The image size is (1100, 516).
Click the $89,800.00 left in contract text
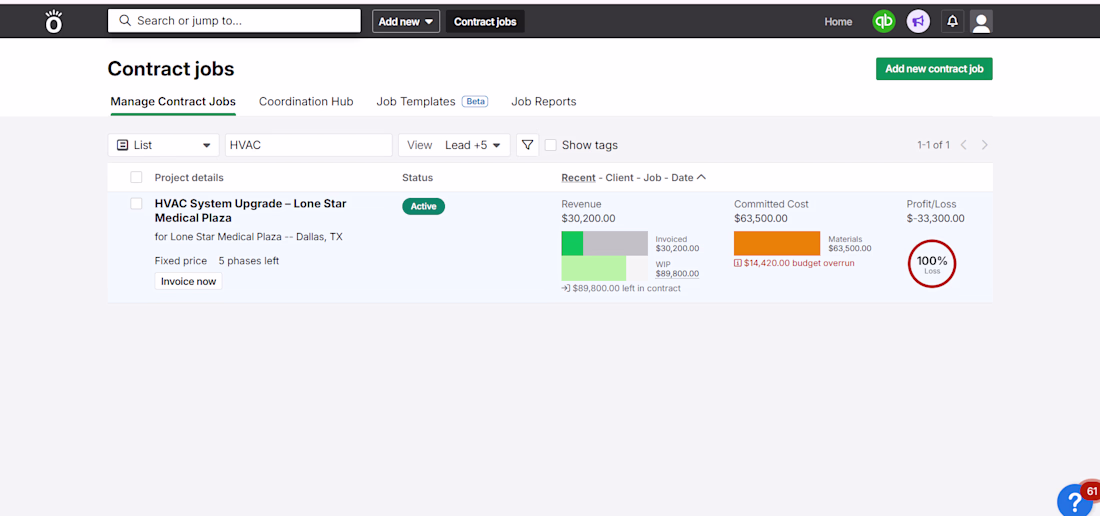[626, 288]
